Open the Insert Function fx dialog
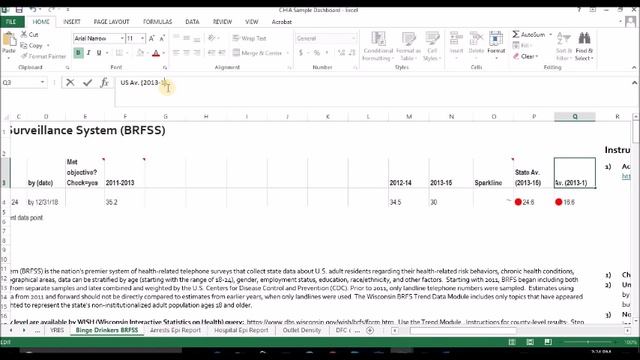Image resolution: width=640 pixels, height=360 pixels. click(104, 82)
